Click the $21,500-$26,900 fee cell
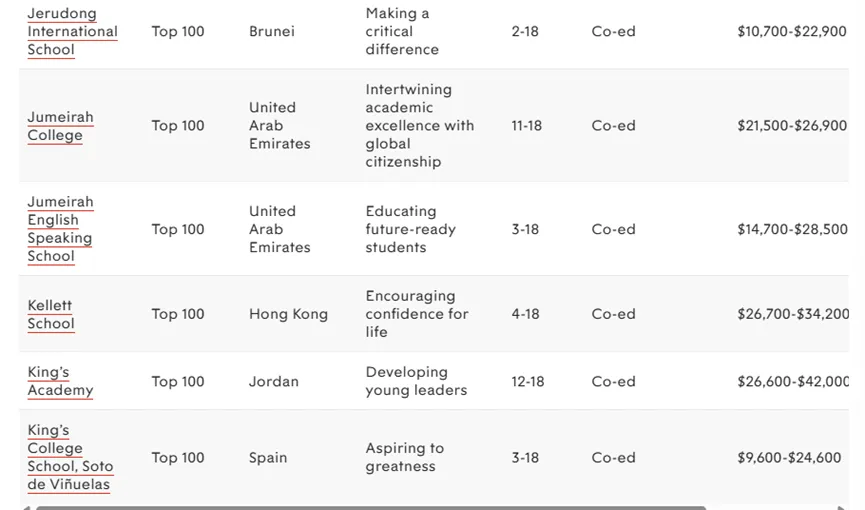The image size is (865, 510). click(791, 125)
